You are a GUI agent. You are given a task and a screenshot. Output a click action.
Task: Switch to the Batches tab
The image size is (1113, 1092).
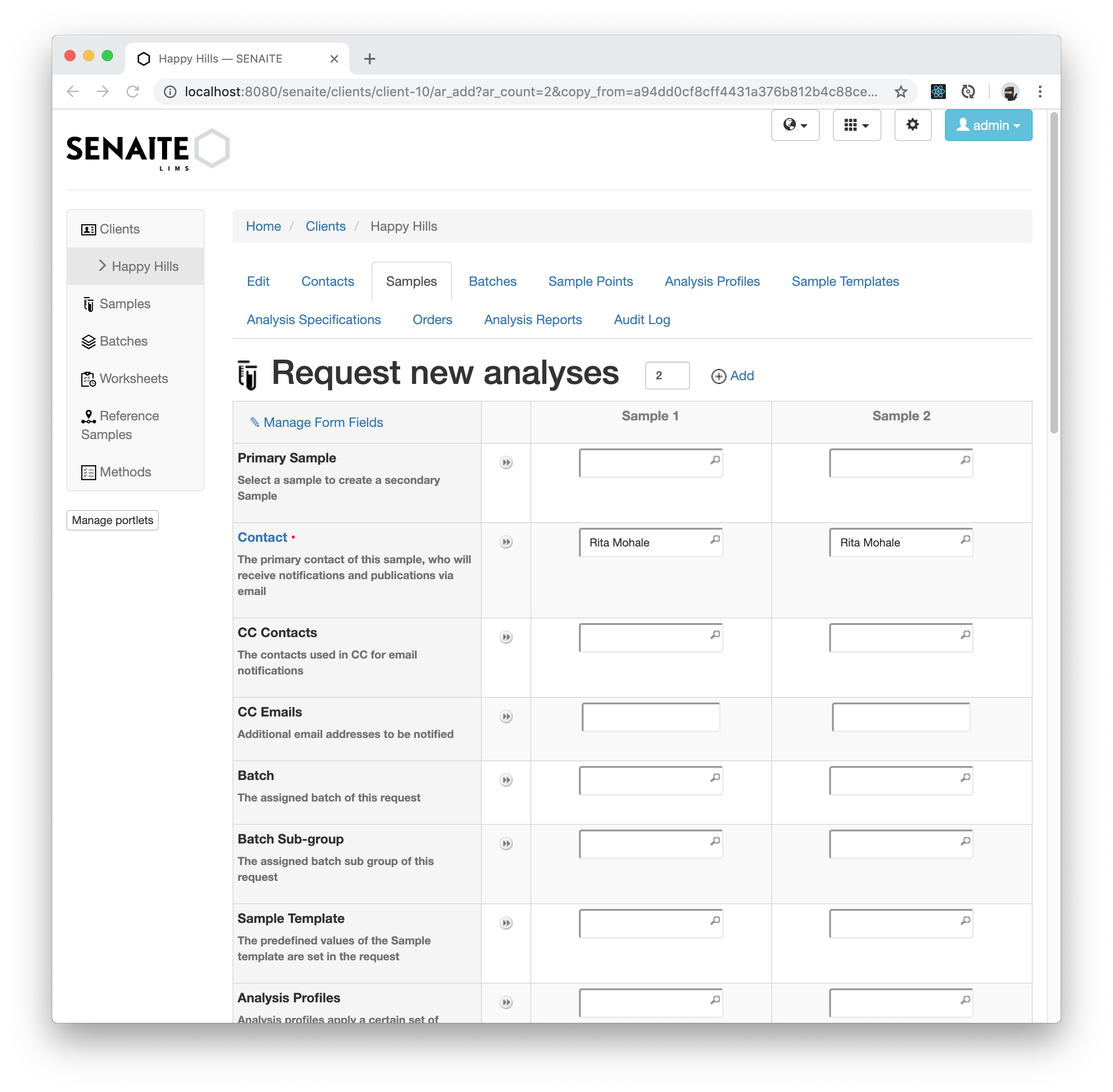tap(492, 281)
